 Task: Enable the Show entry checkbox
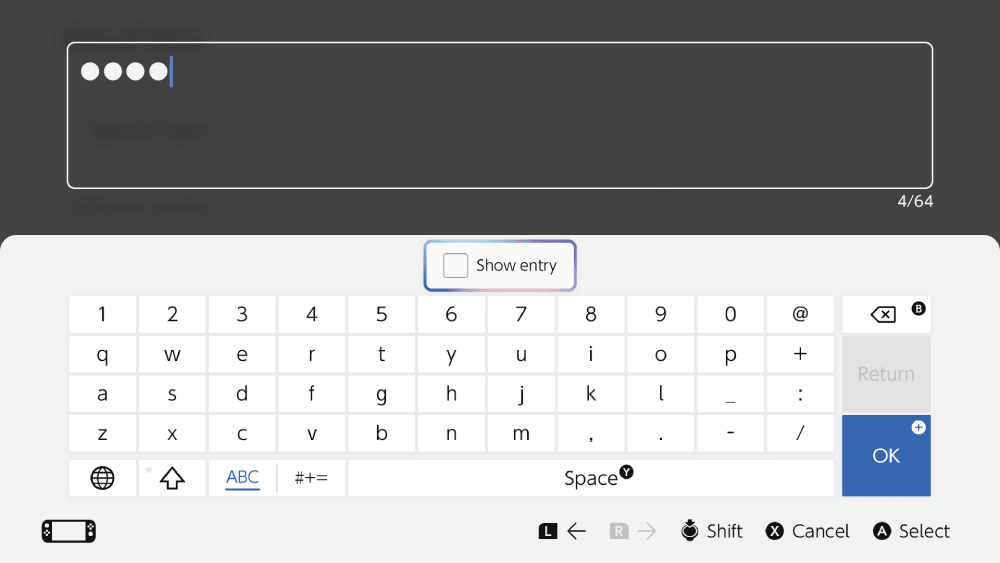click(456, 265)
